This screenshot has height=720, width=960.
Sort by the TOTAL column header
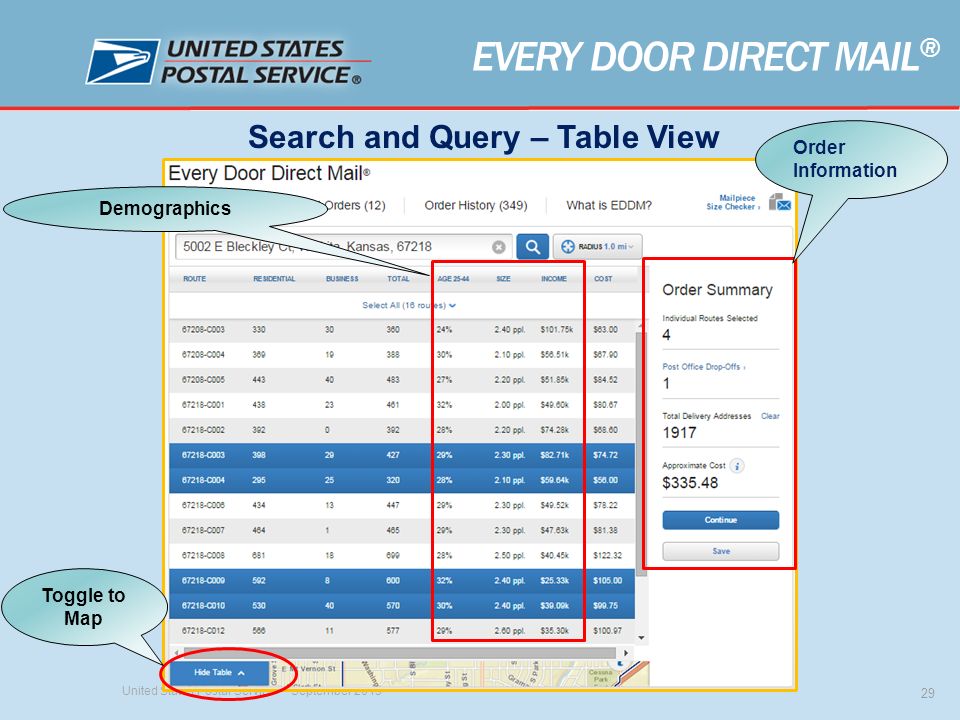click(x=398, y=279)
